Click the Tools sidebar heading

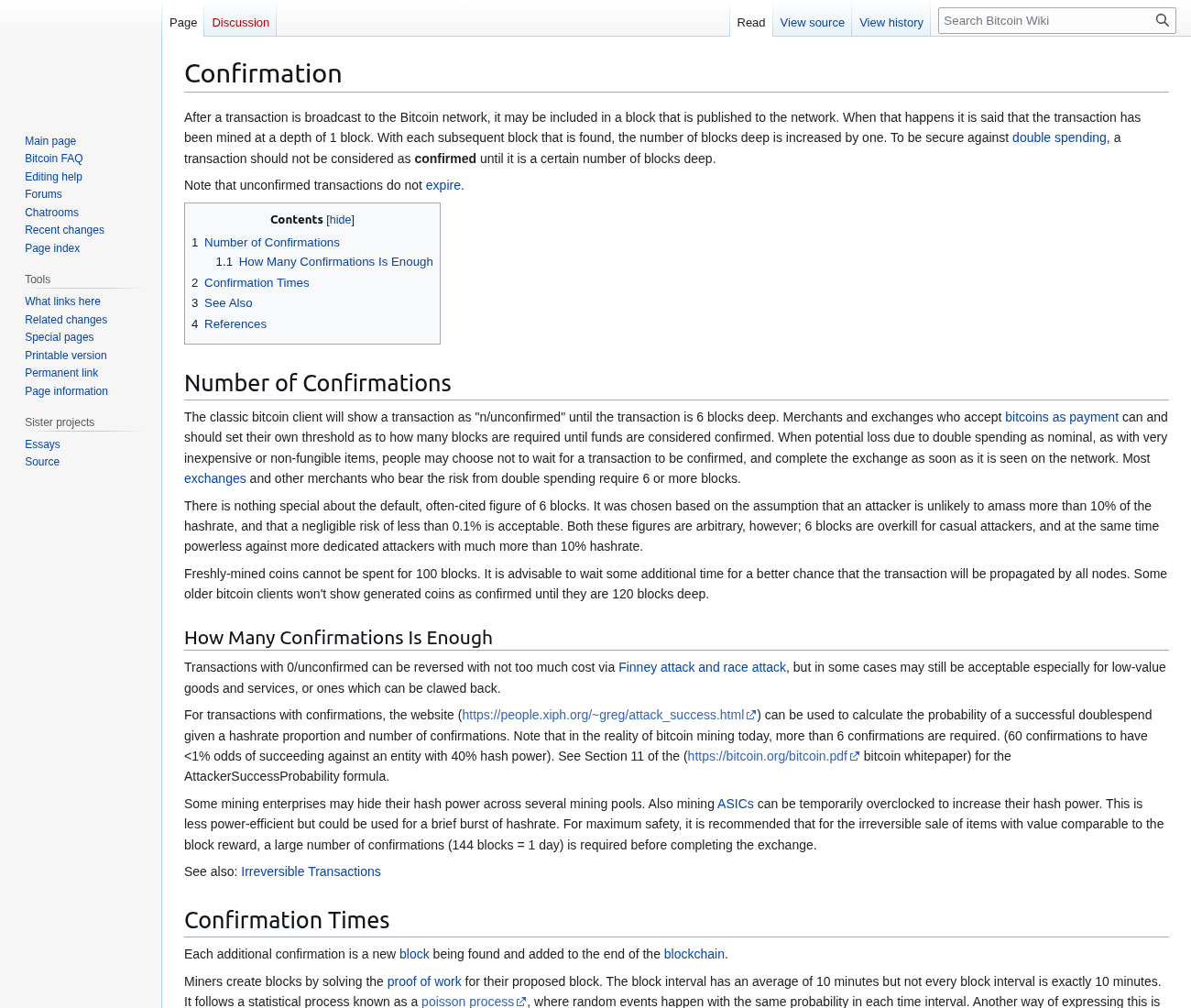(38, 279)
